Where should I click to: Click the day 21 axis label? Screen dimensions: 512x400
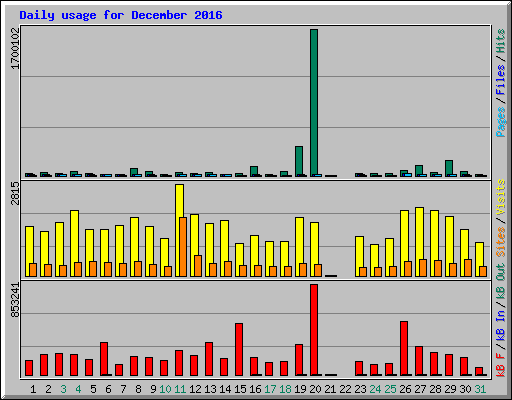pyautogui.click(x=330, y=389)
